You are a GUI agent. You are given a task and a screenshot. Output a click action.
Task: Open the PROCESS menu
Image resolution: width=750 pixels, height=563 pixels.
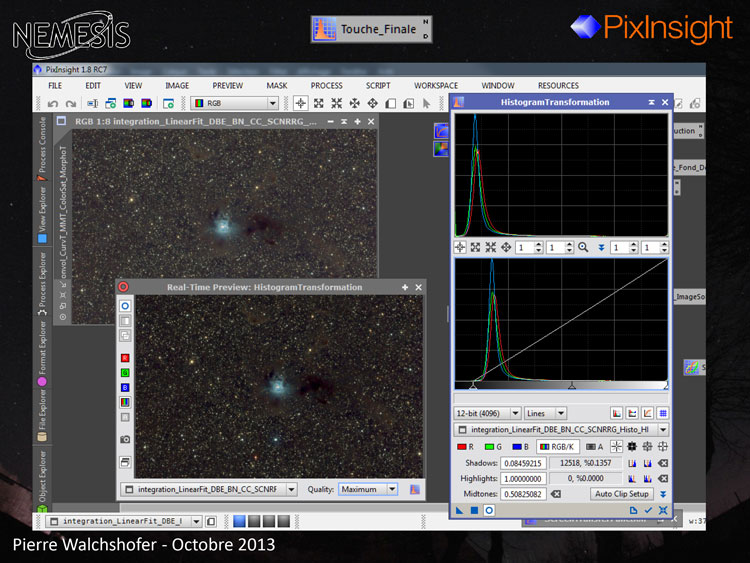point(327,86)
